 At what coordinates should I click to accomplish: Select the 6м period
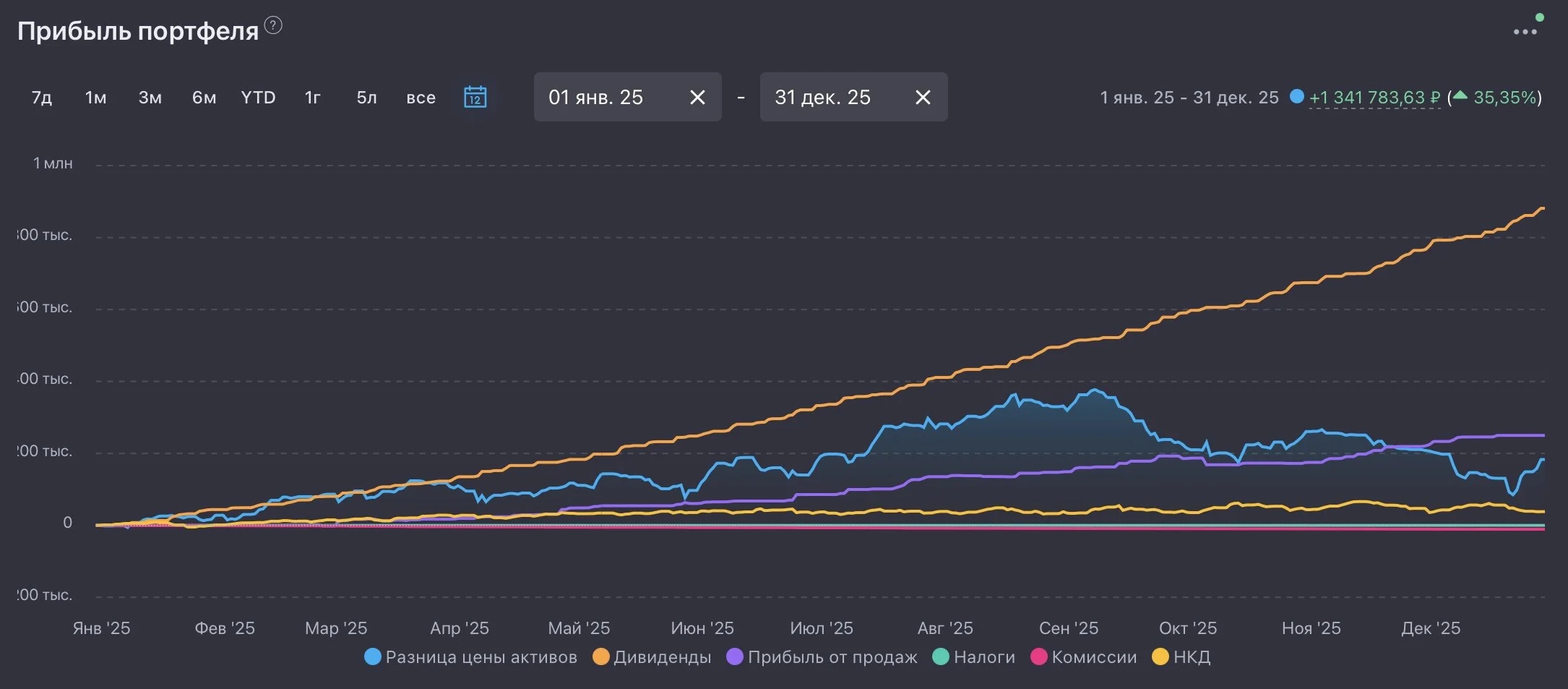(x=204, y=98)
